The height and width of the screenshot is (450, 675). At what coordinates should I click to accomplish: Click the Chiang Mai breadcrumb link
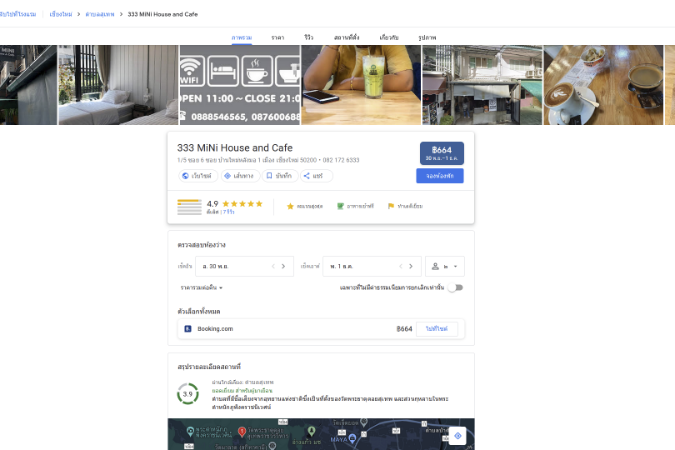click(x=61, y=14)
